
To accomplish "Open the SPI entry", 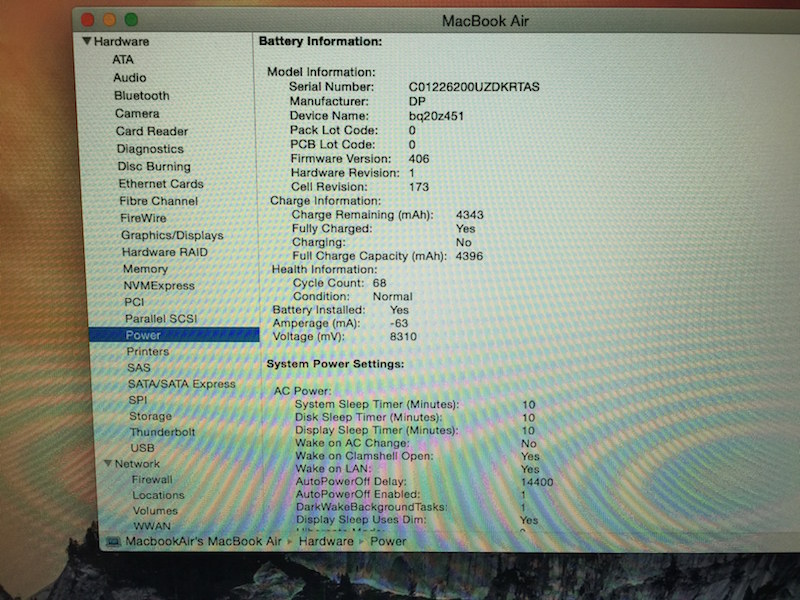I will 138,400.
